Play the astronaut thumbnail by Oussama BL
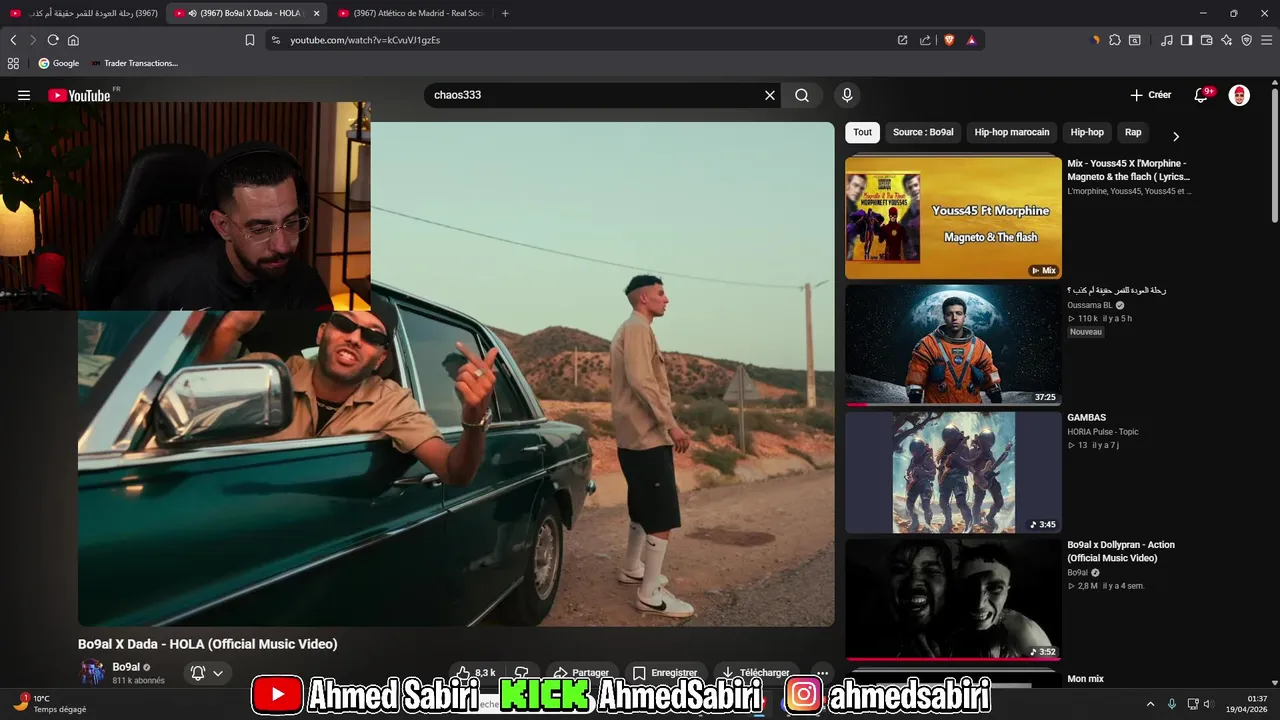The image size is (1280, 720). point(953,345)
